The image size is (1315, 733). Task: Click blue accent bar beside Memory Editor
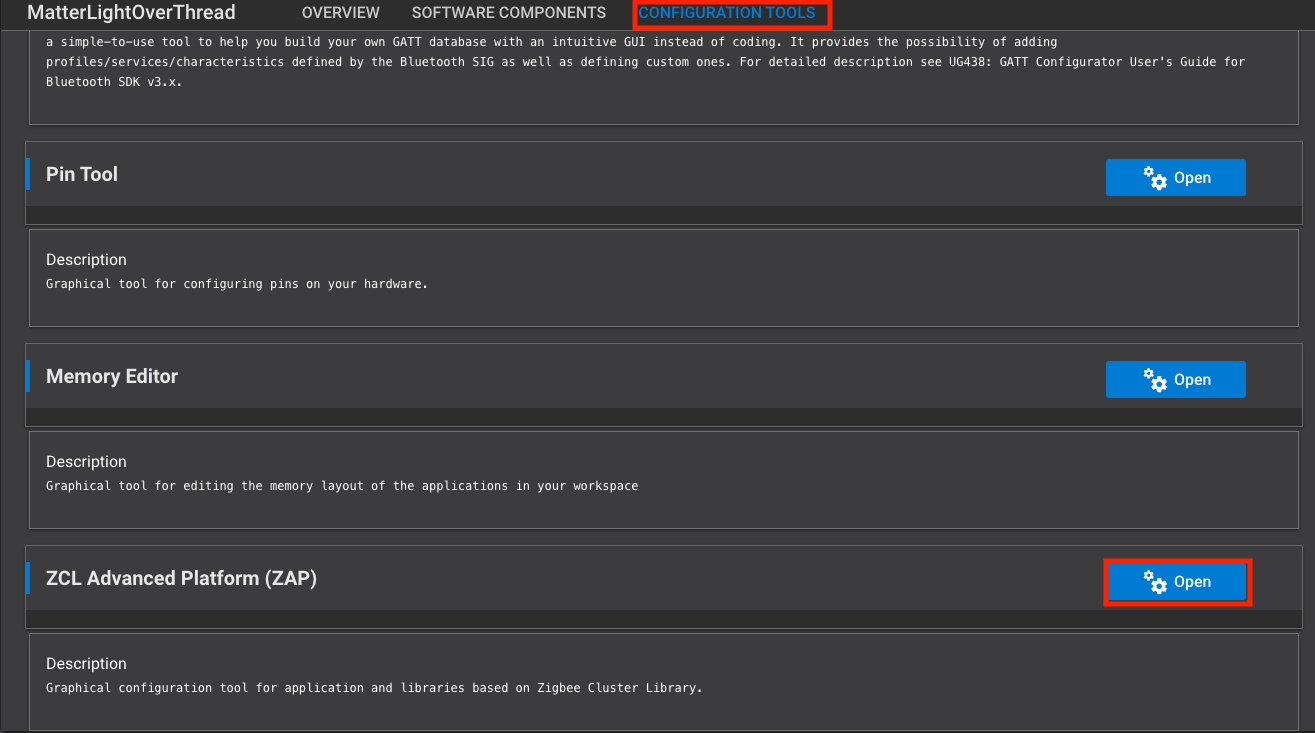coord(28,376)
